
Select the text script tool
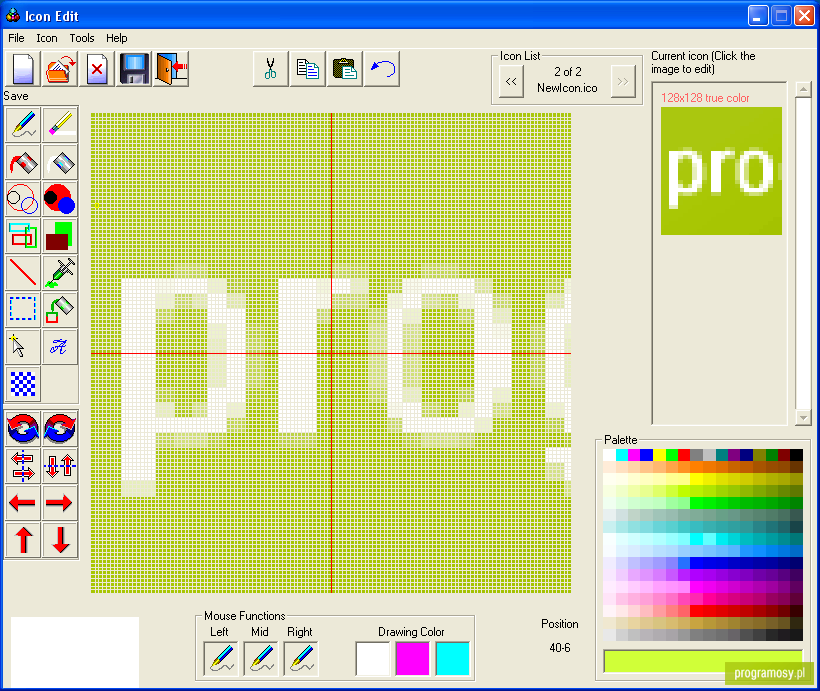60,347
